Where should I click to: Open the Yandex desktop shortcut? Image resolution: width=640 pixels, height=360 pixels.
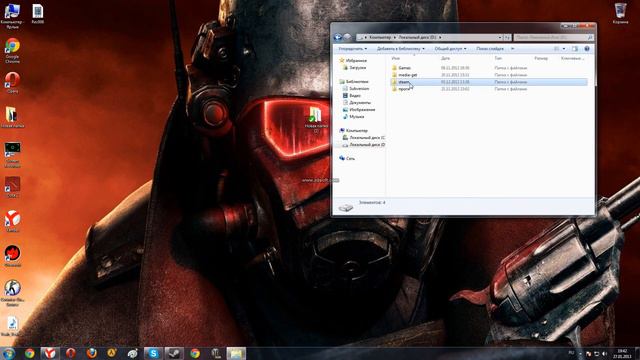point(13,221)
